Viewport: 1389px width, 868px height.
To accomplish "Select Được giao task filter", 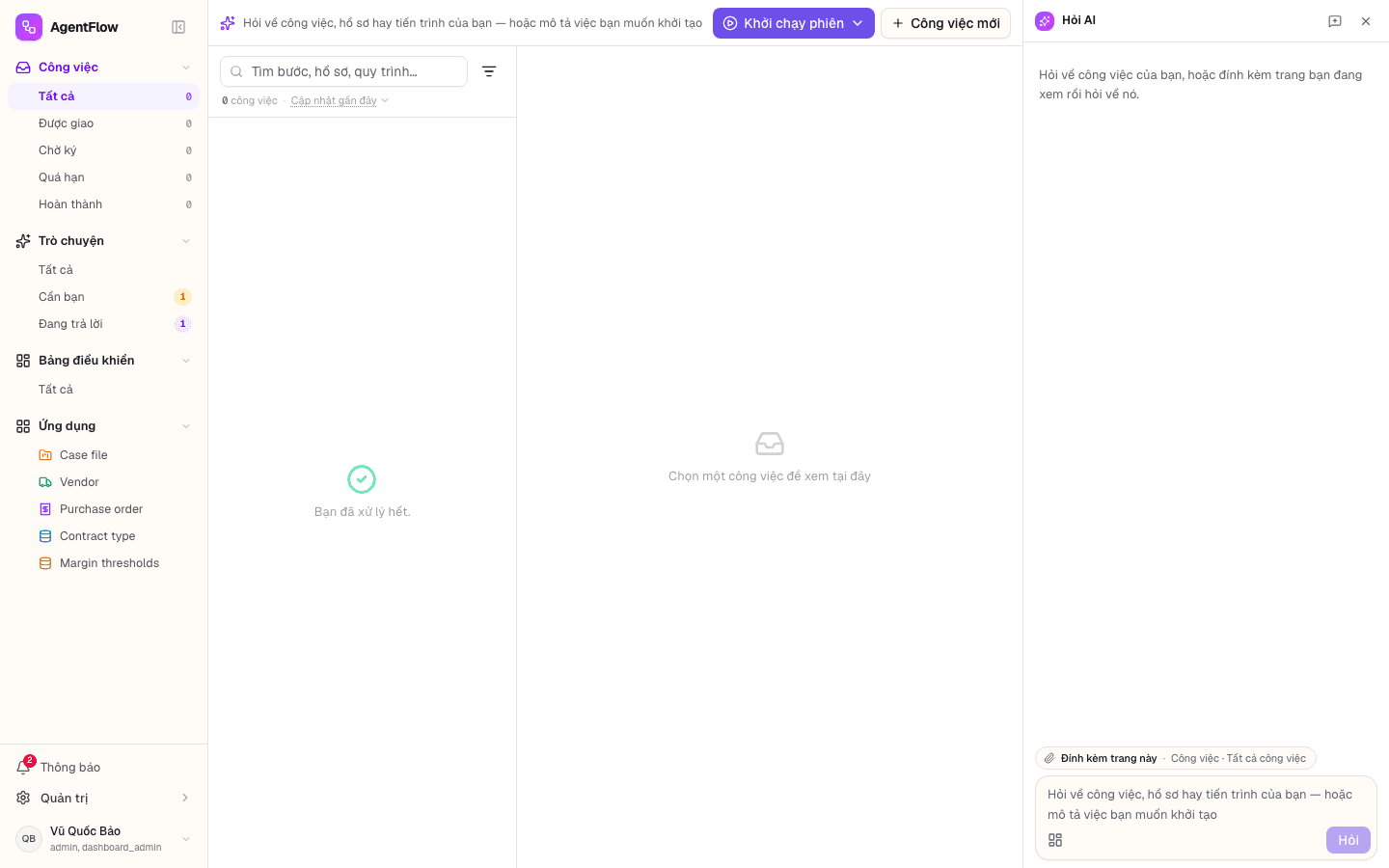I will click(x=103, y=123).
